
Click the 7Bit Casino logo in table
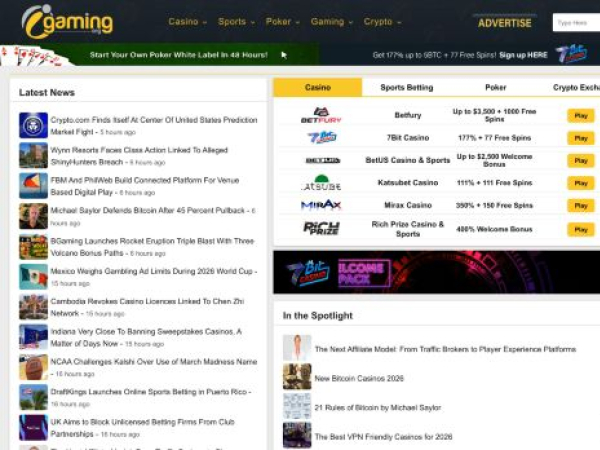click(322, 137)
